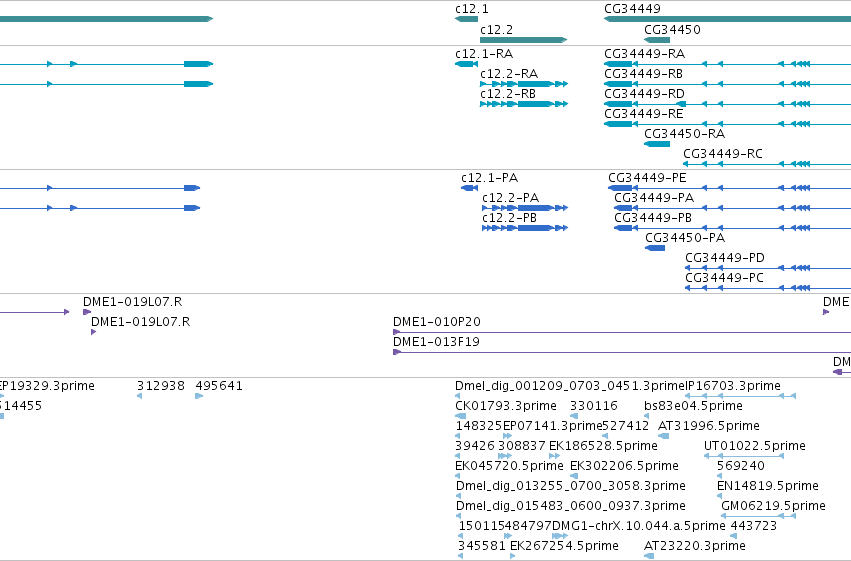Viewport: 851px width, 561px height.
Task: Click the Dmel_dig_001209_0703_0451.3prime label
Action: [x=570, y=386]
